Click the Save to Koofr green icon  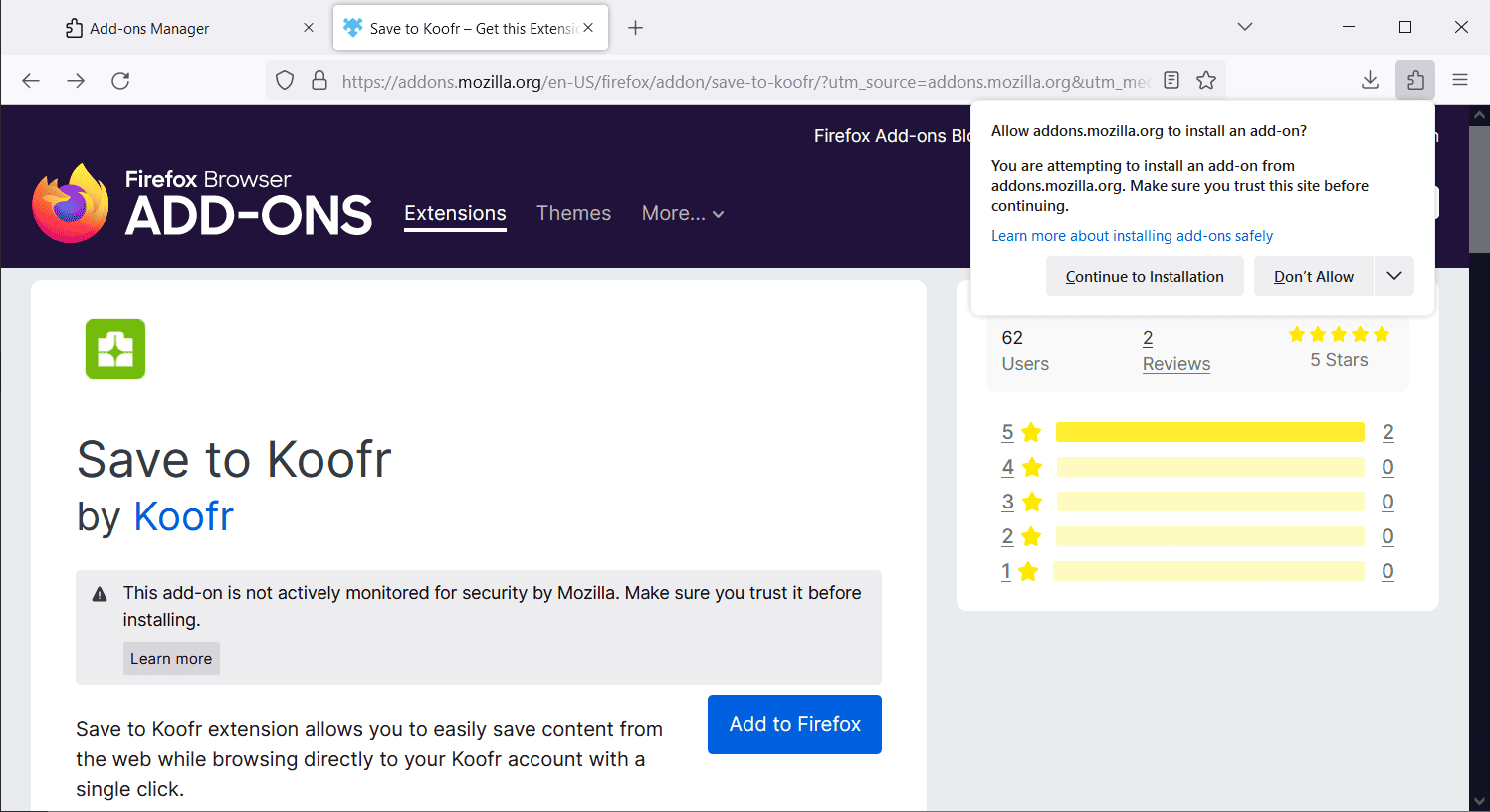pos(115,349)
